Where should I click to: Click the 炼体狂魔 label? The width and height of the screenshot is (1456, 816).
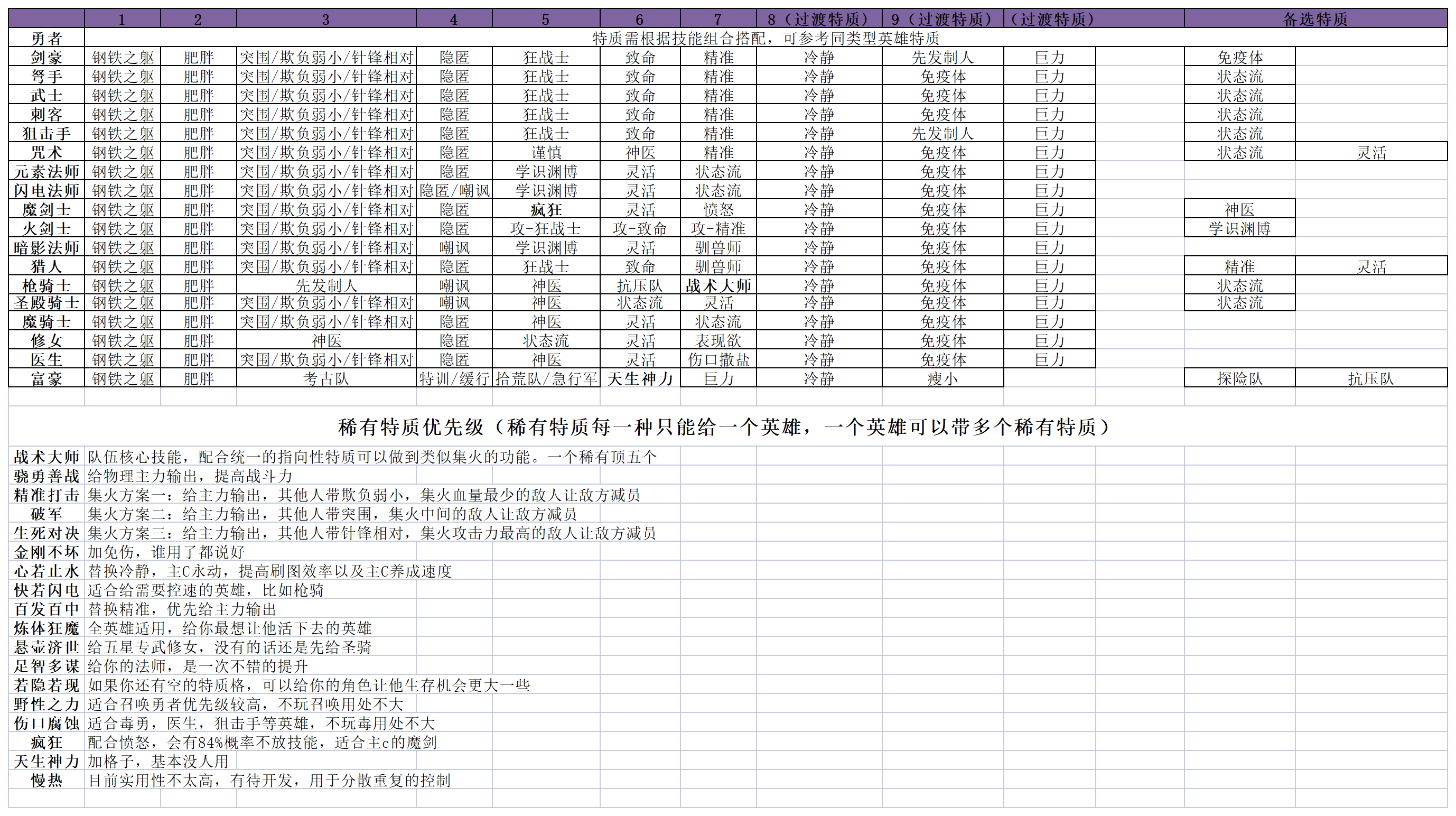click(46, 628)
